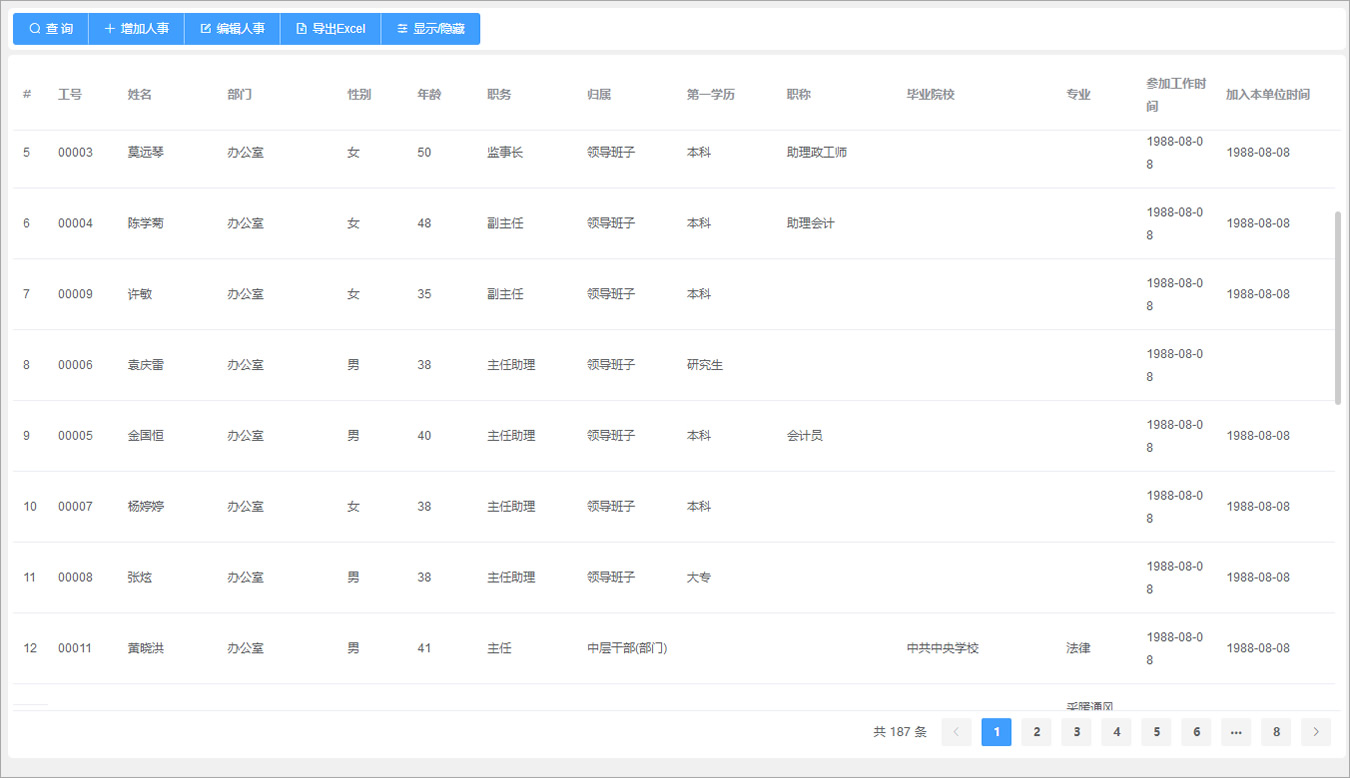
Task: Click the 中层干部(部门) cell
Action: pos(627,648)
